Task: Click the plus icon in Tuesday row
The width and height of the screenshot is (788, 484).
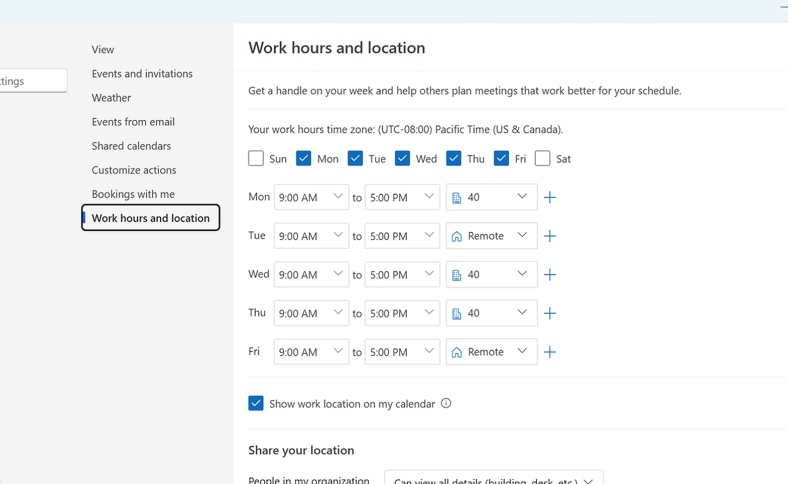Action: point(550,236)
